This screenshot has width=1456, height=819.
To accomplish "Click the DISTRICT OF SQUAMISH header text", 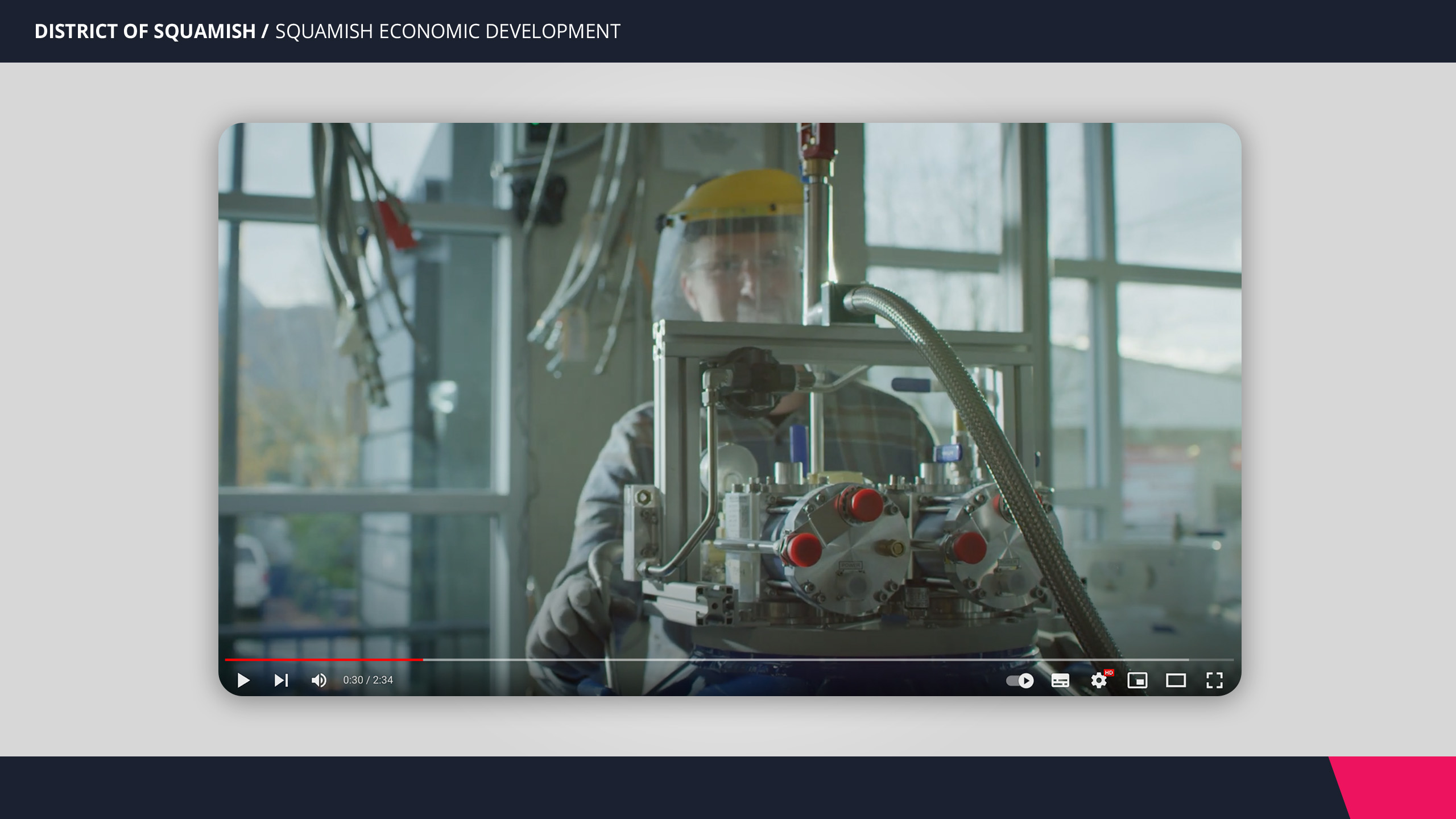I will tap(145, 31).
